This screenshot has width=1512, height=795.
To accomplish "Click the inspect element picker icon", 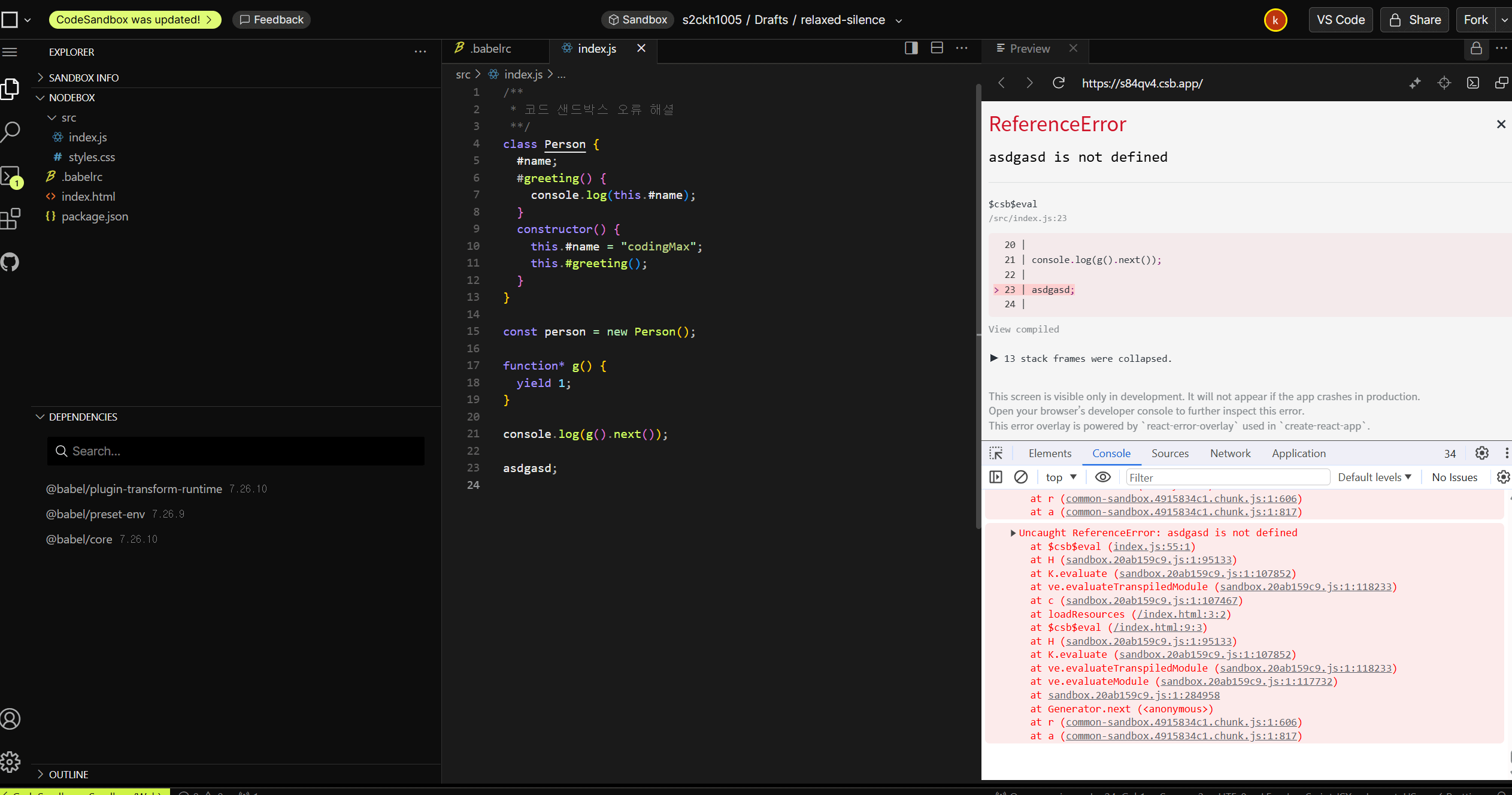I will pos(996,453).
